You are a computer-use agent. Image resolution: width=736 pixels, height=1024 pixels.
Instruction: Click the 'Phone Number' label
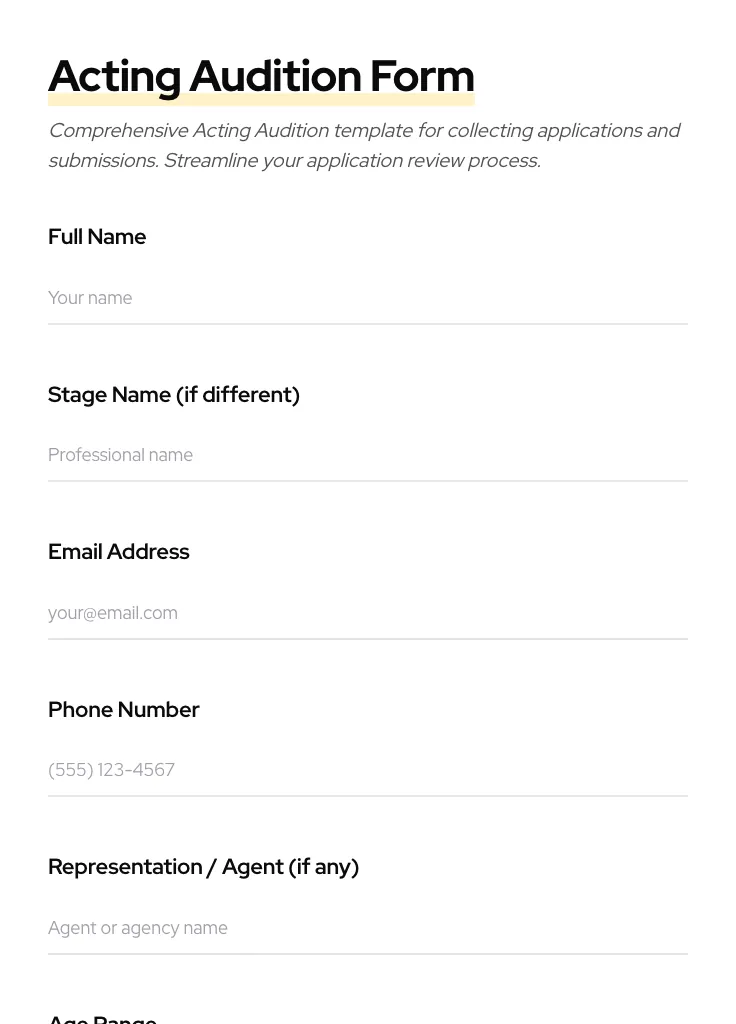click(x=123, y=710)
